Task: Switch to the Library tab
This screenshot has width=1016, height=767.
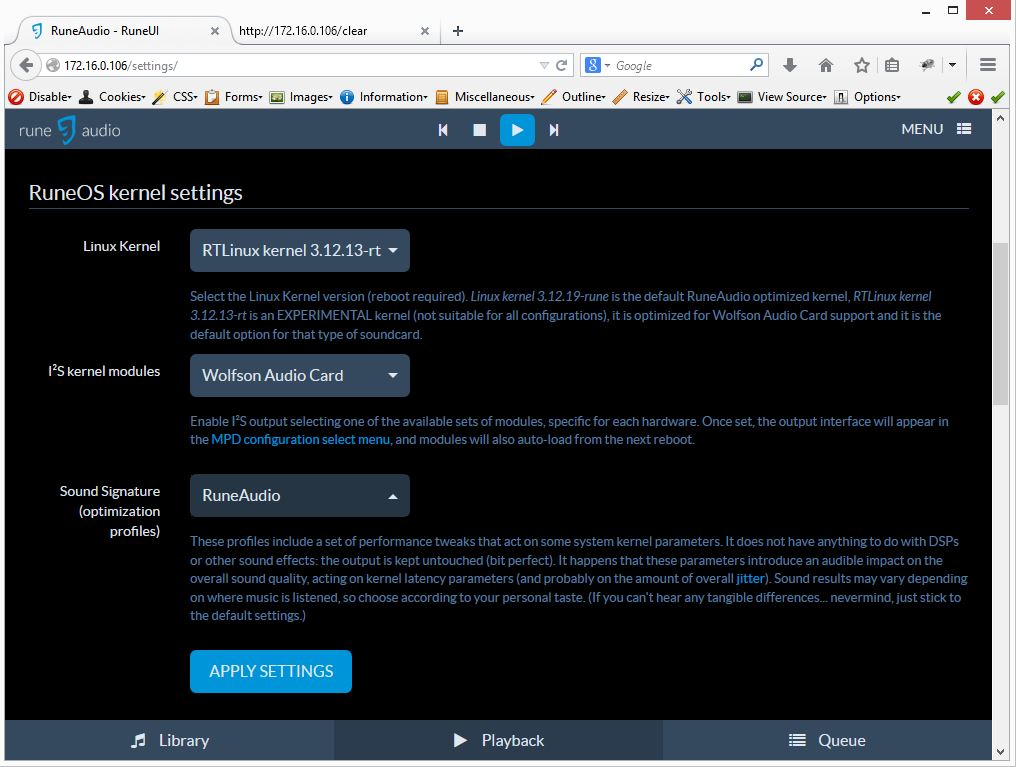Action: [170, 740]
